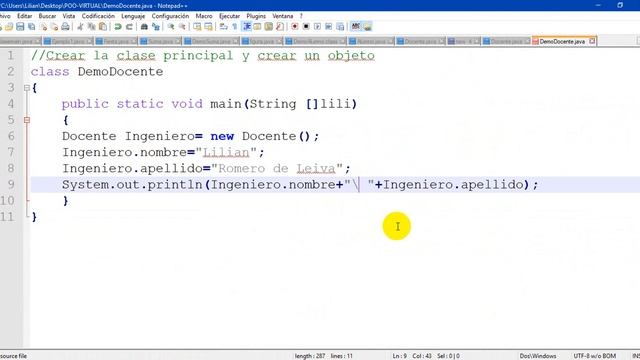The image size is (640, 360).
Task: Click the 'Ln : 9' status bar entry
Action: tap(400, 356)
